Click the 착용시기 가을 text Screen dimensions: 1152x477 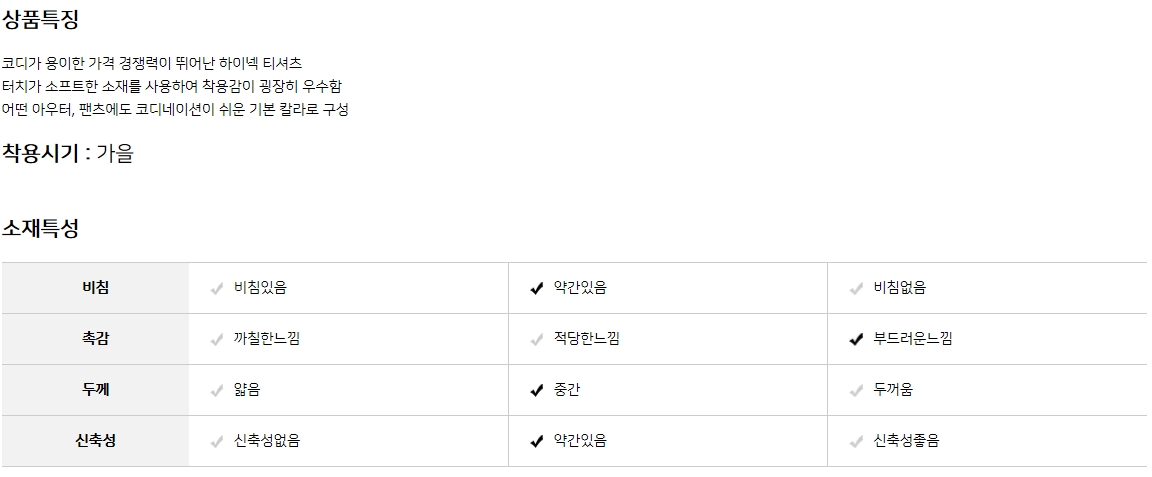tap(68, 154)
